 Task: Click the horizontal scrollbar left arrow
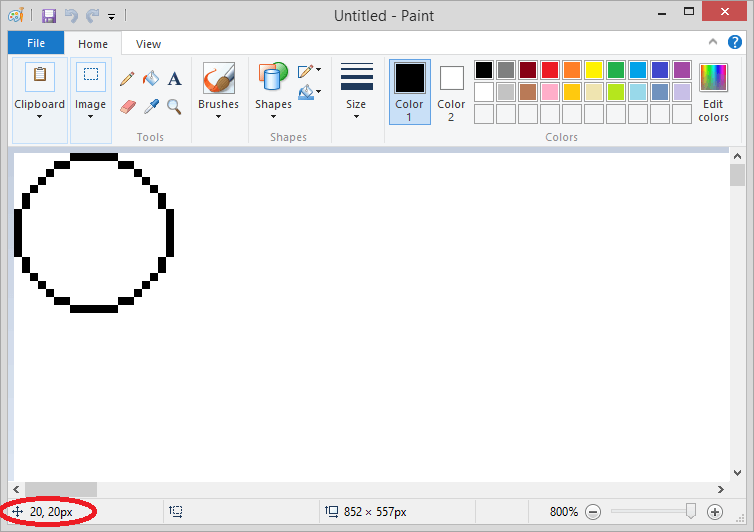tap(16, 489)
